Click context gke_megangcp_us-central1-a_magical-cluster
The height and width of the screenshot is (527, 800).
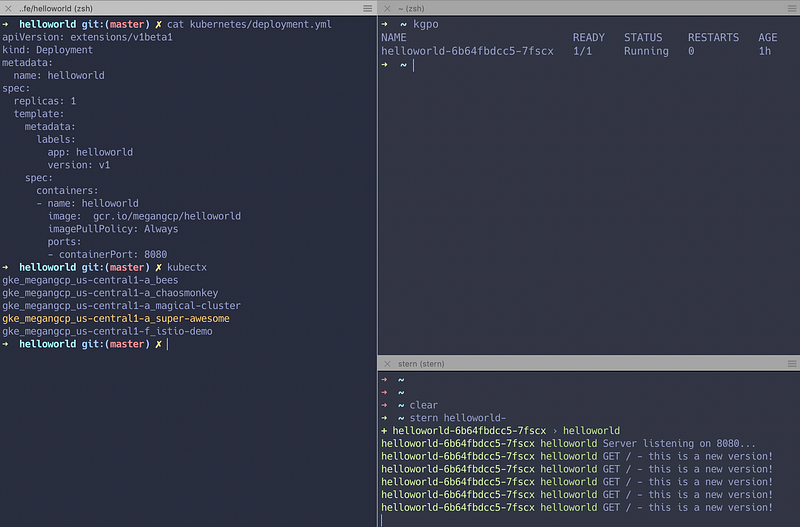pos(121,306)
